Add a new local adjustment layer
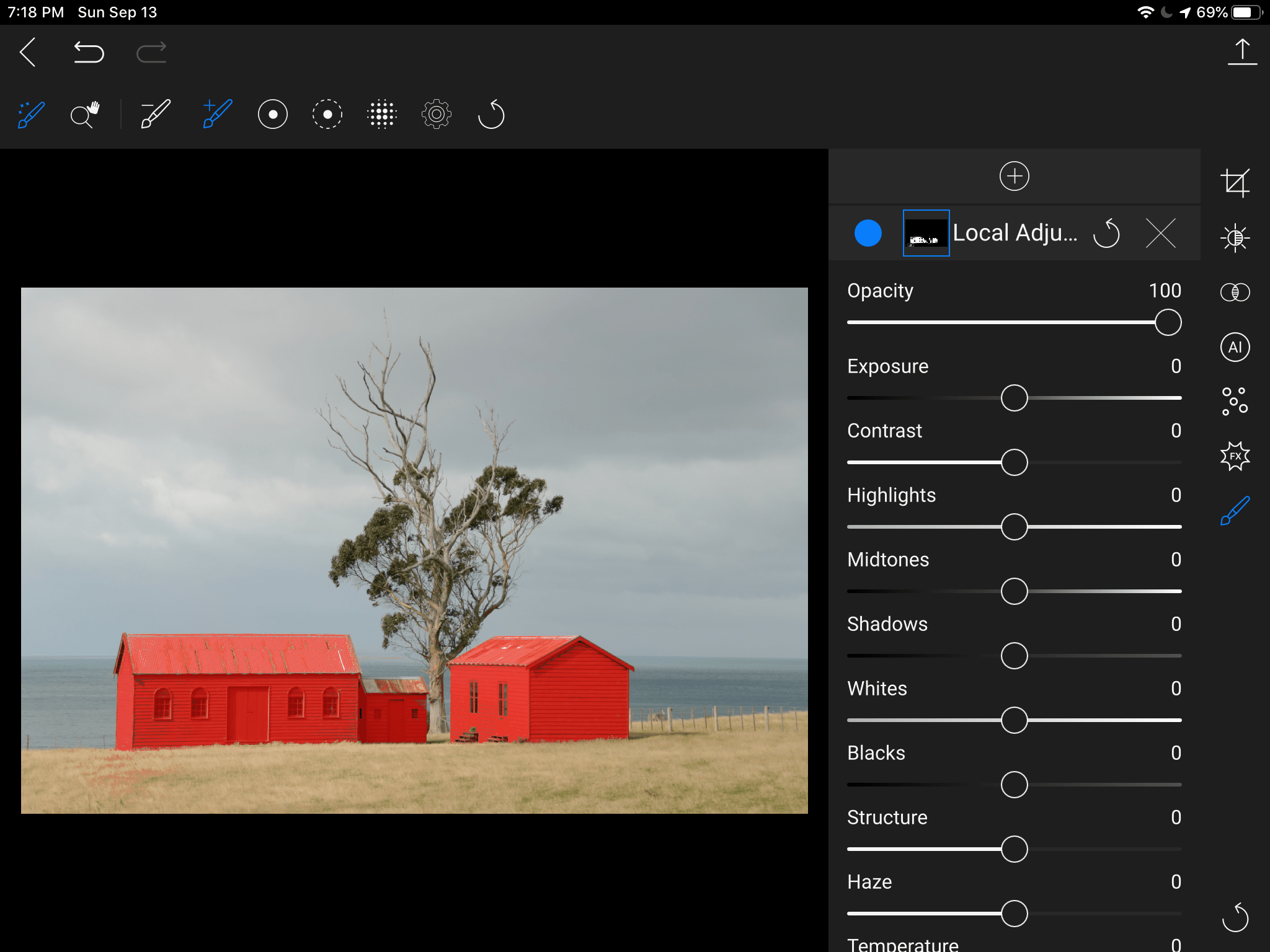Screen dimensions: 1270x952 1015,176
